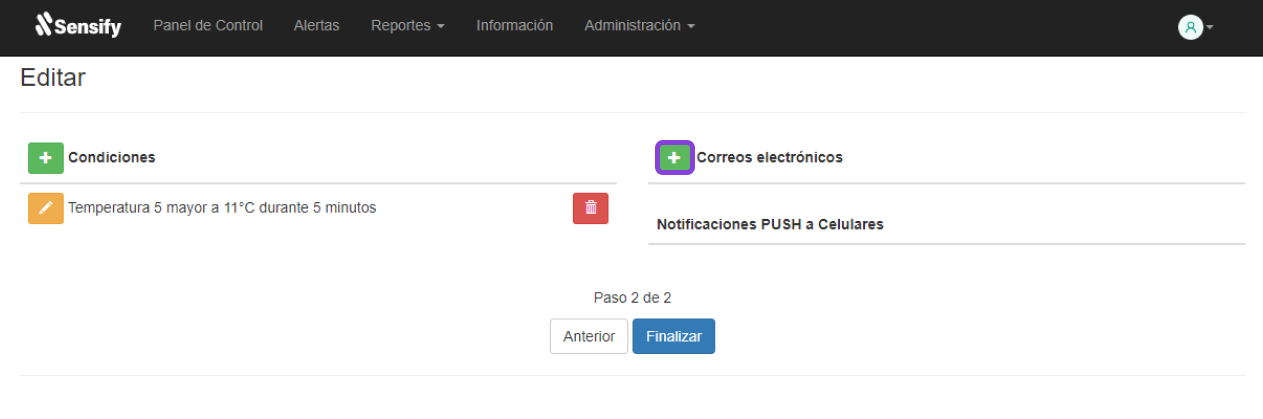Open the Información page
The height and width of the screenshot is (419, 1263).
click(515, 26)
